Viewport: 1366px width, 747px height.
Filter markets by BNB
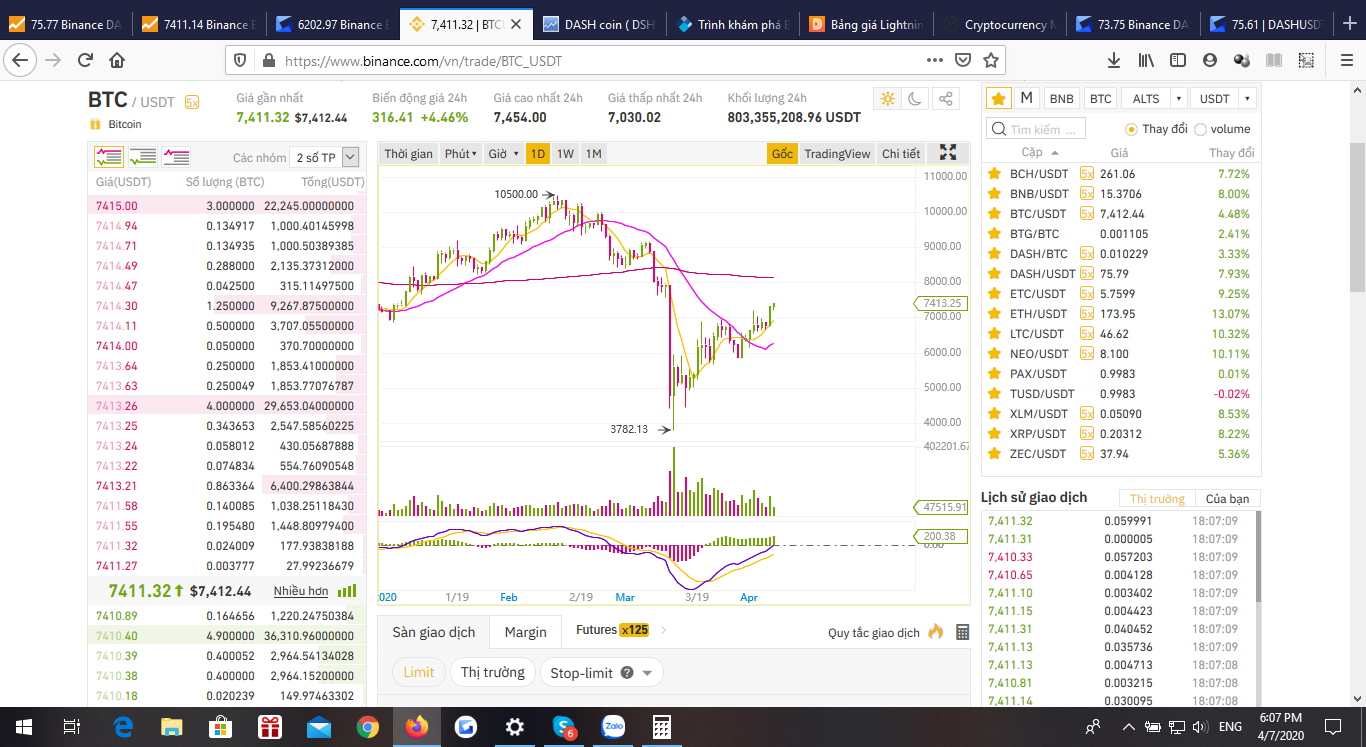pos(1061,98)
